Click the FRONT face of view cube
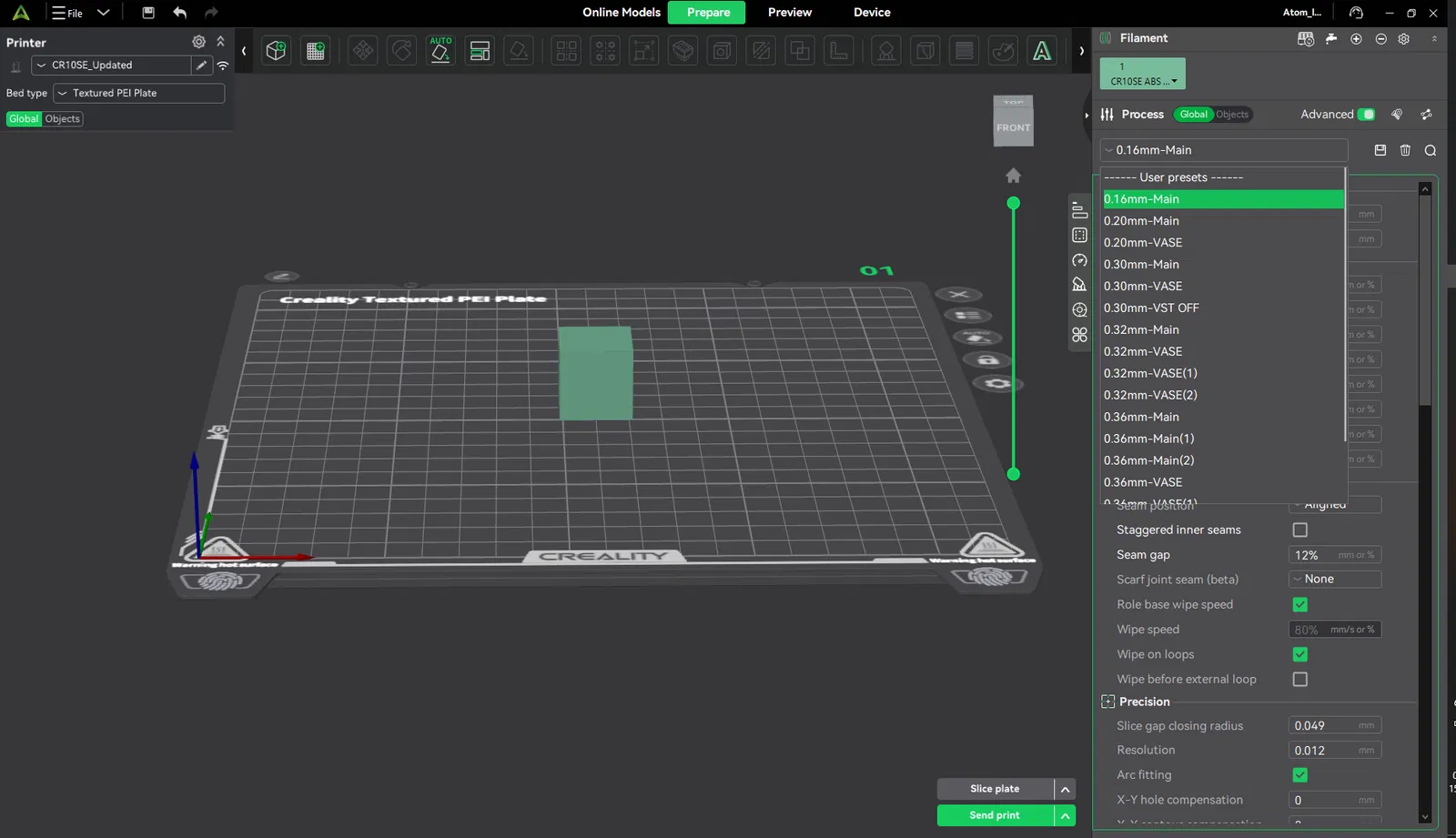The height and width of the screenshot is (838, 1456). 1013,127
